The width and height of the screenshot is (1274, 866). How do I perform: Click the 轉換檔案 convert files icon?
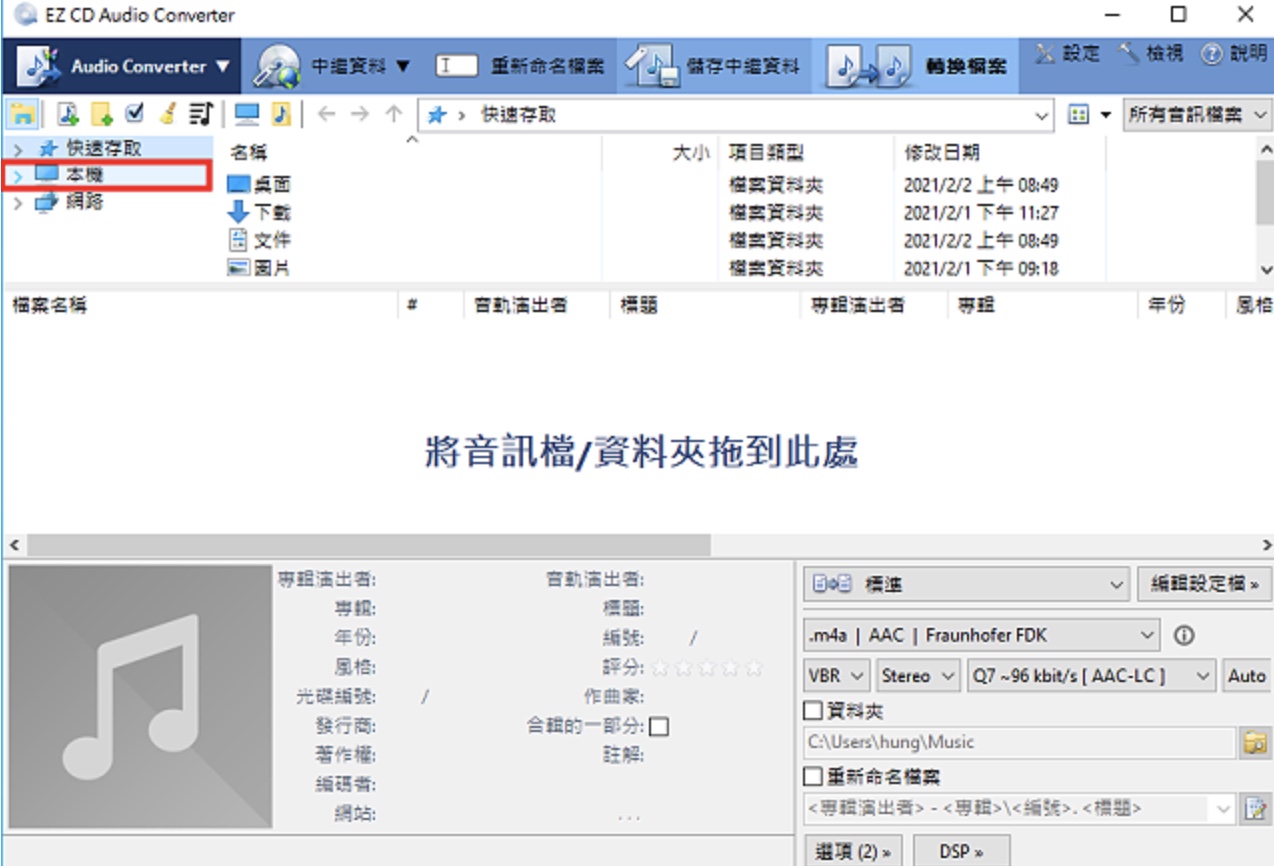click(868, 67)
